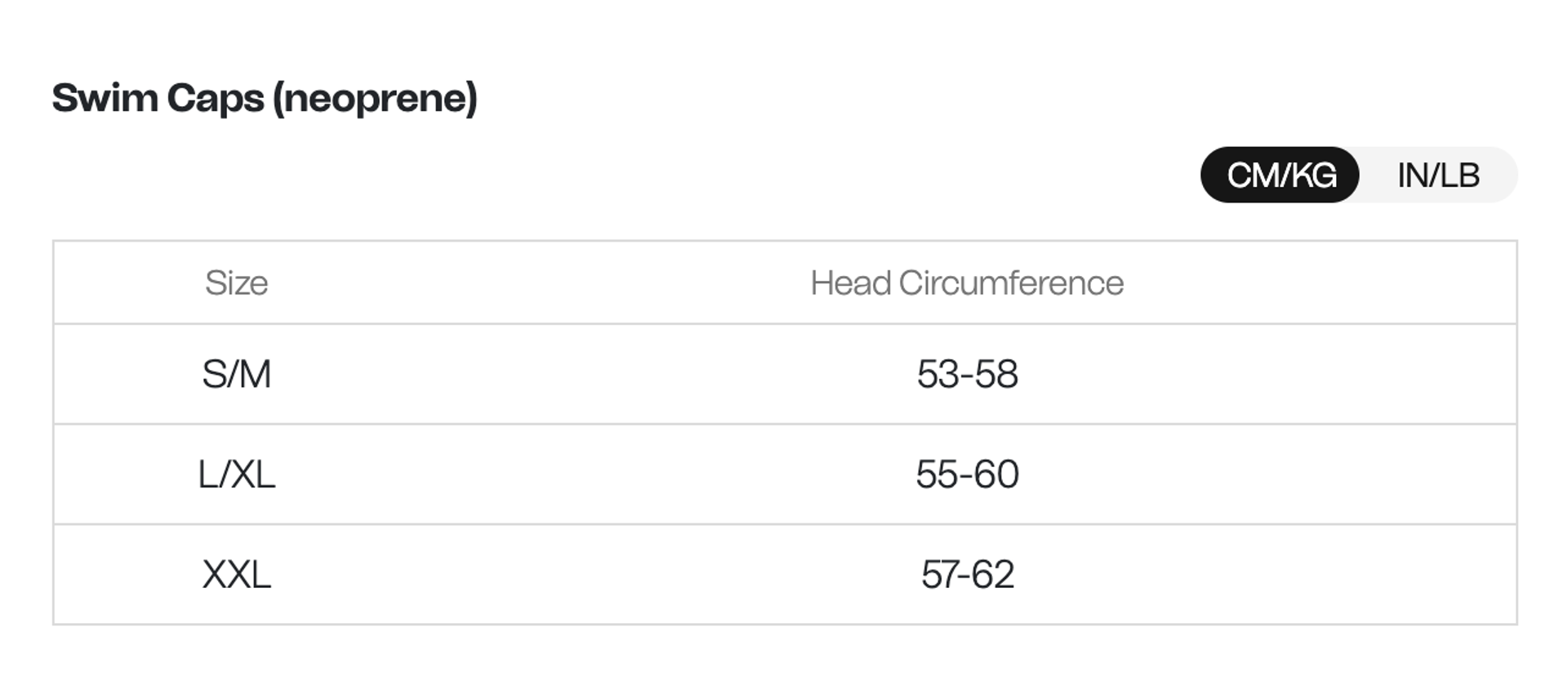Image resolution: width=1568 pixels, height=677 pixels.
Task: Click the Size column header
Action: click(x=236, y=283)
